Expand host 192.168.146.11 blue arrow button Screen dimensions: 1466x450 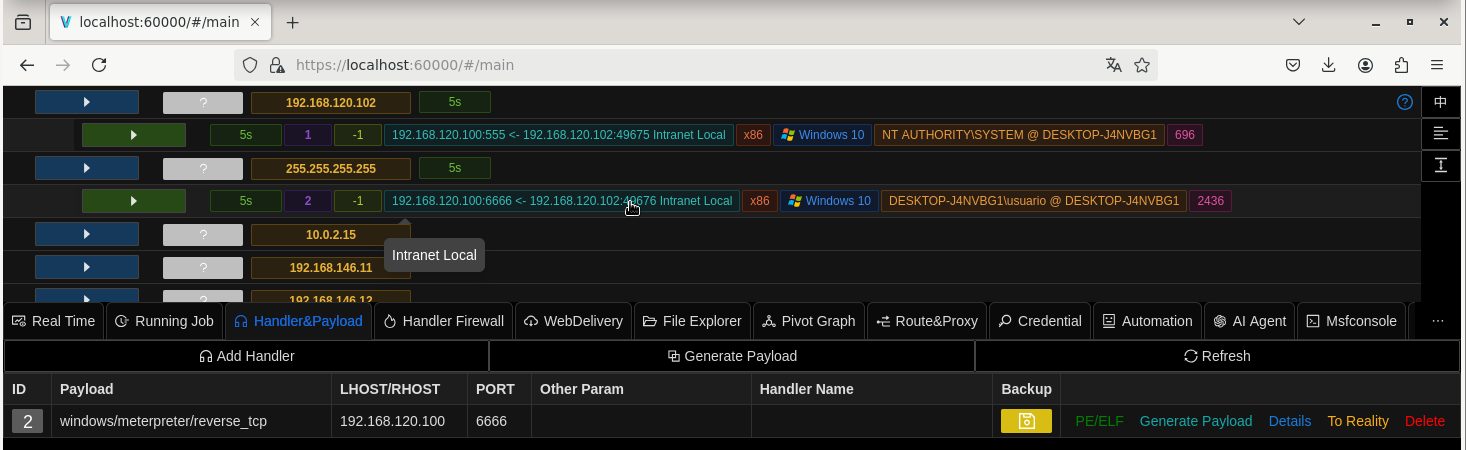coord(87,268)
